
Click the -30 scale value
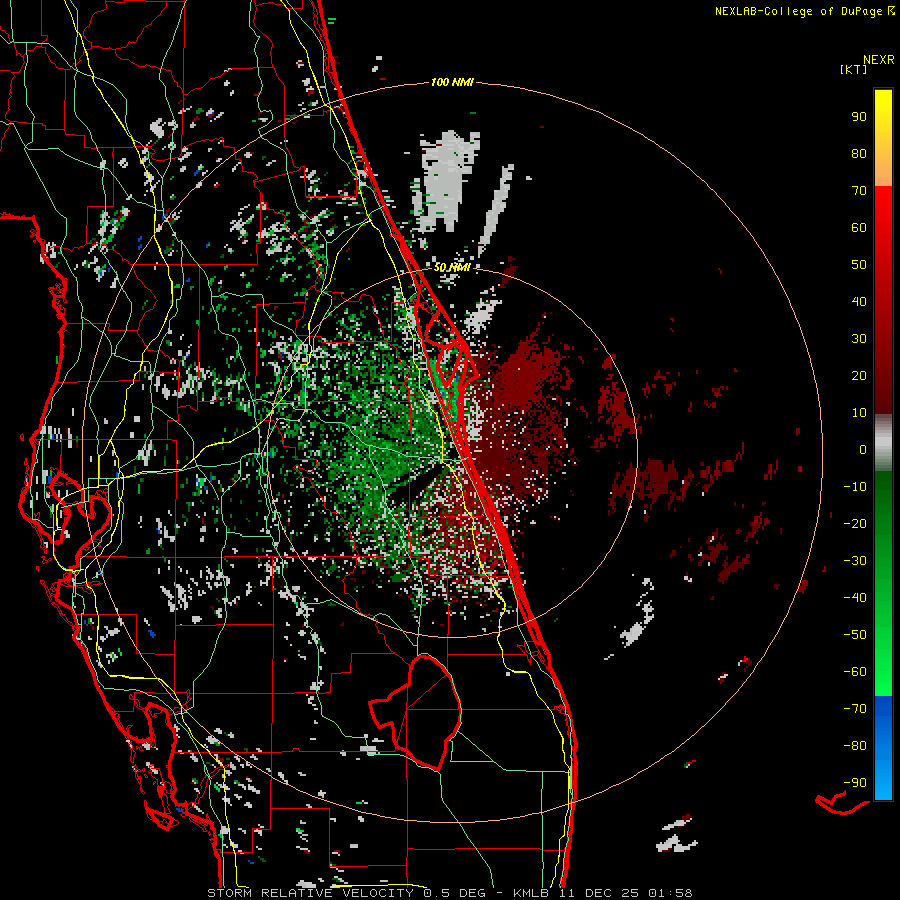pos(855,561)
